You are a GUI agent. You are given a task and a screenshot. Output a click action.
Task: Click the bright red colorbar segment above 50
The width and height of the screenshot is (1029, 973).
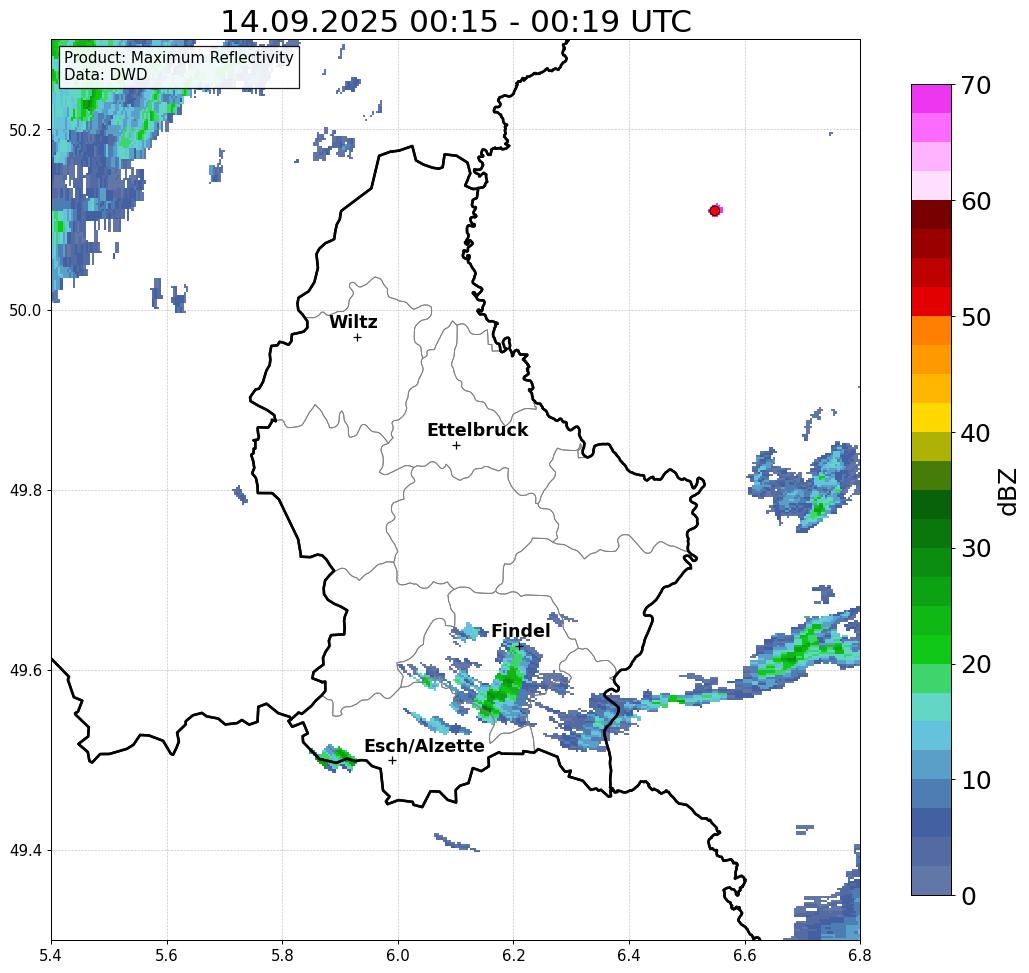[x=931, y=301]
